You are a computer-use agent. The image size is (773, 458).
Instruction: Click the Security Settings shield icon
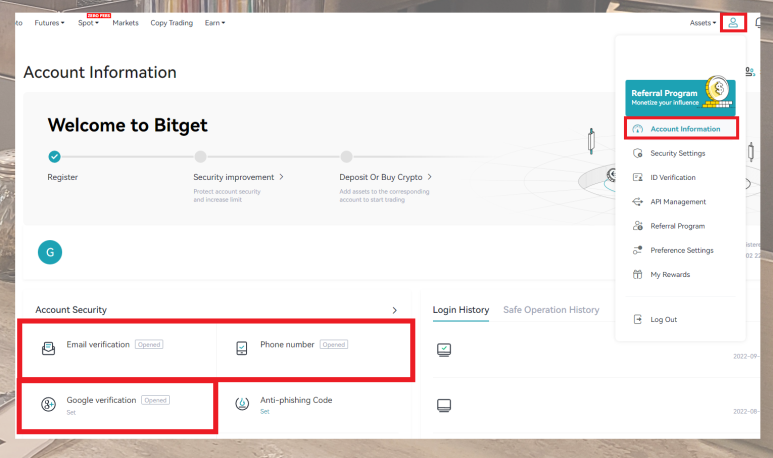click(637, 153)
